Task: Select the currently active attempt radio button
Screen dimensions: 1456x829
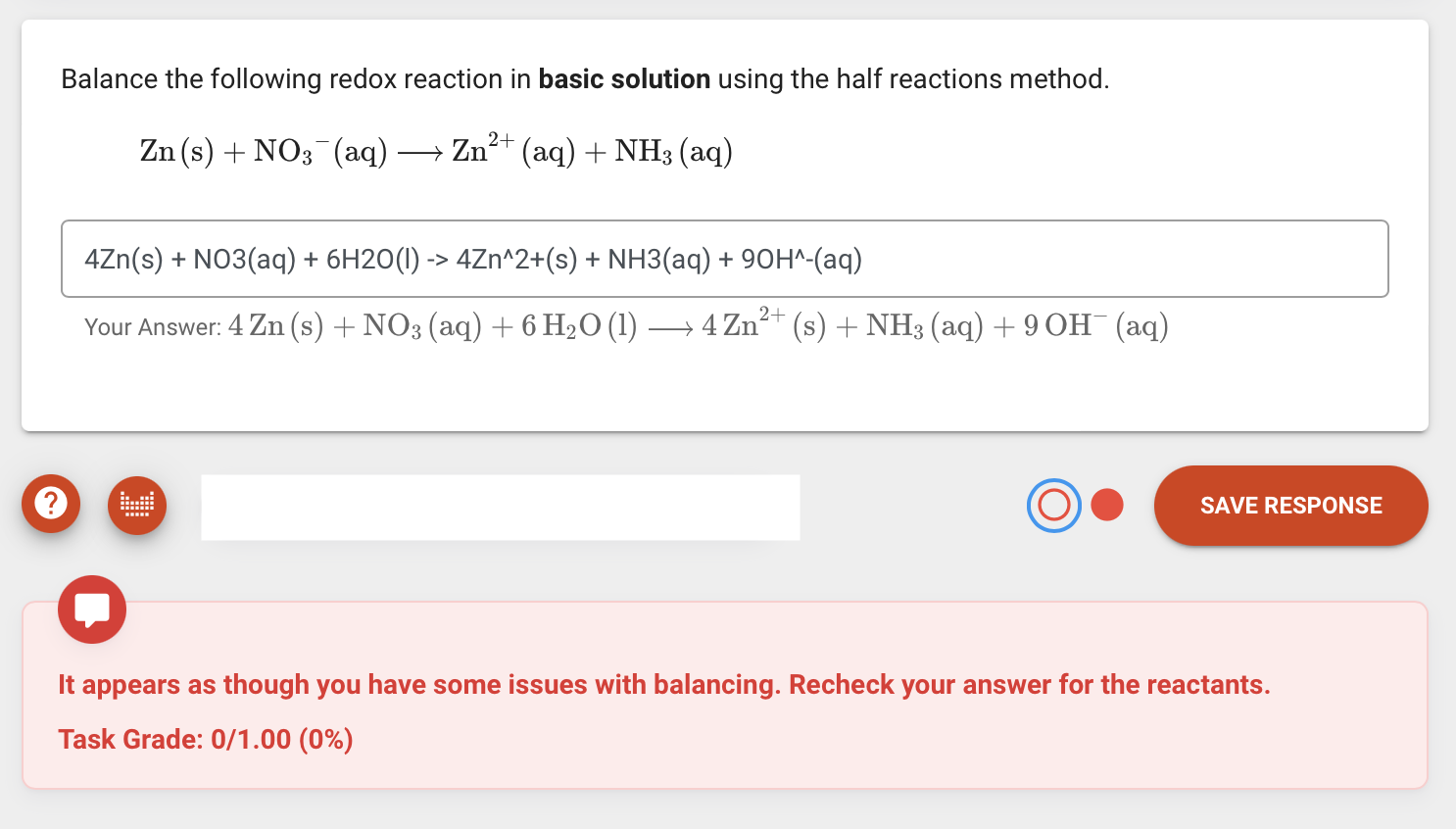Action: (x=1053, y=505)
